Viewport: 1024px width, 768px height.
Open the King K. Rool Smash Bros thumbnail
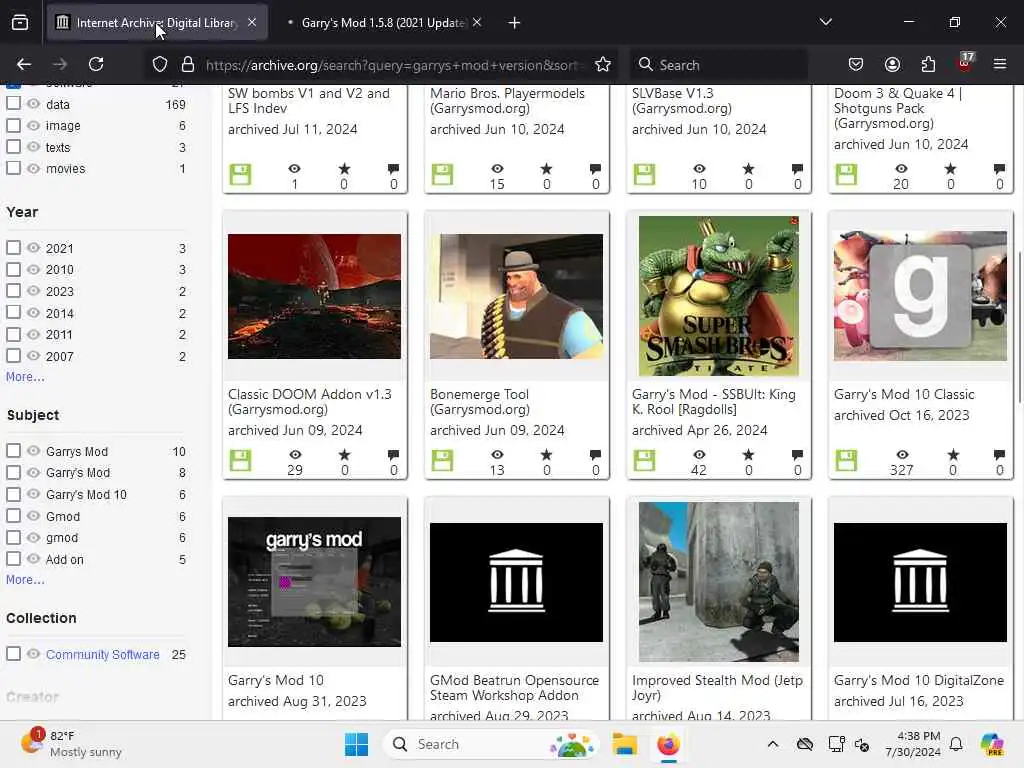tap(718, 296)
